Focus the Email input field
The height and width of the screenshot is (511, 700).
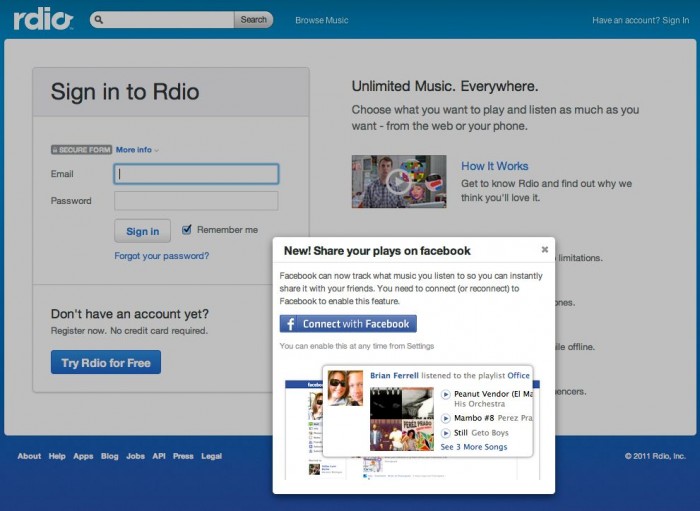pos(196,174)
